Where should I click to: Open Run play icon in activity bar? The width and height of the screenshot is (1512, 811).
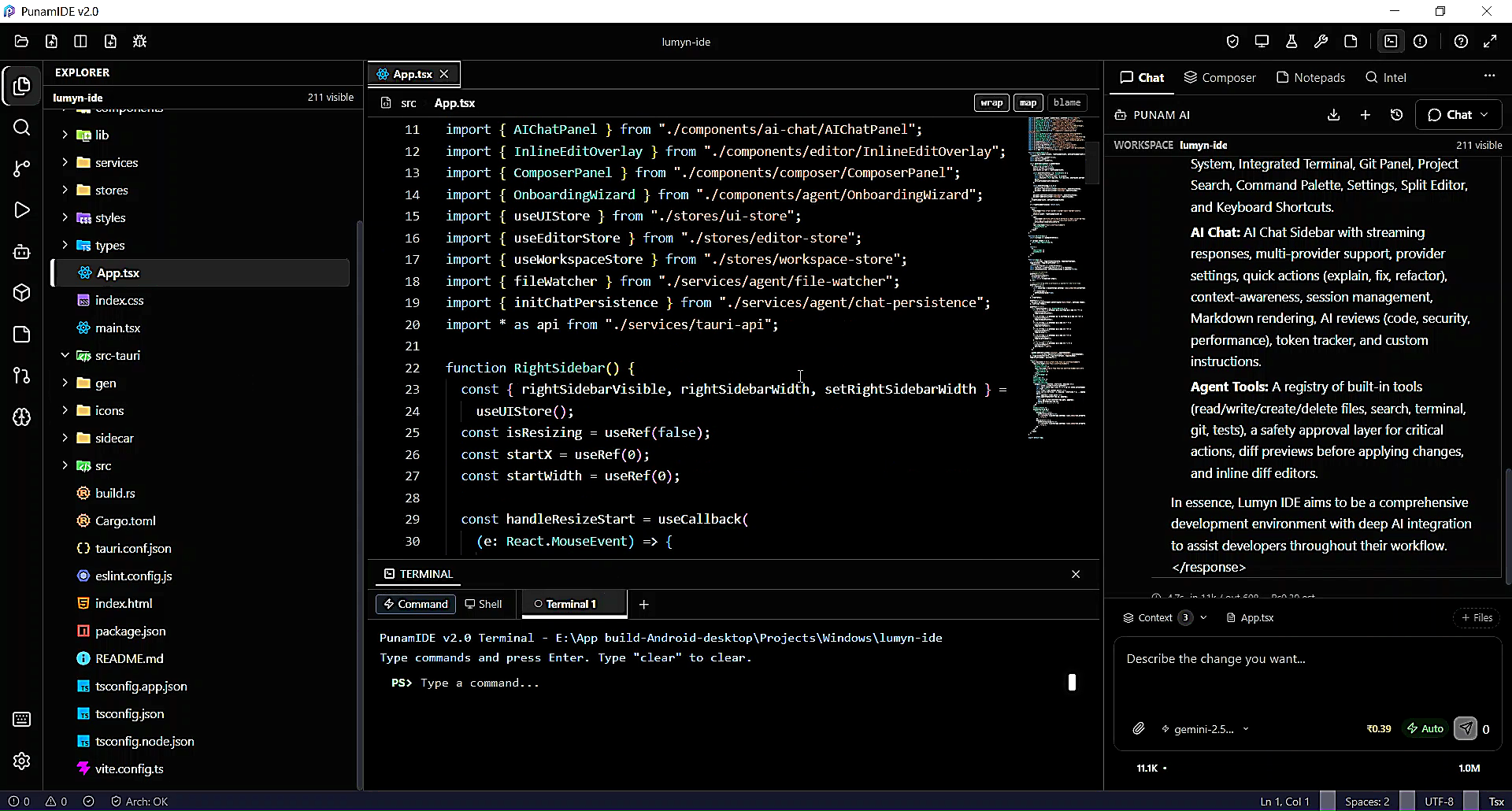coord(22,210)
